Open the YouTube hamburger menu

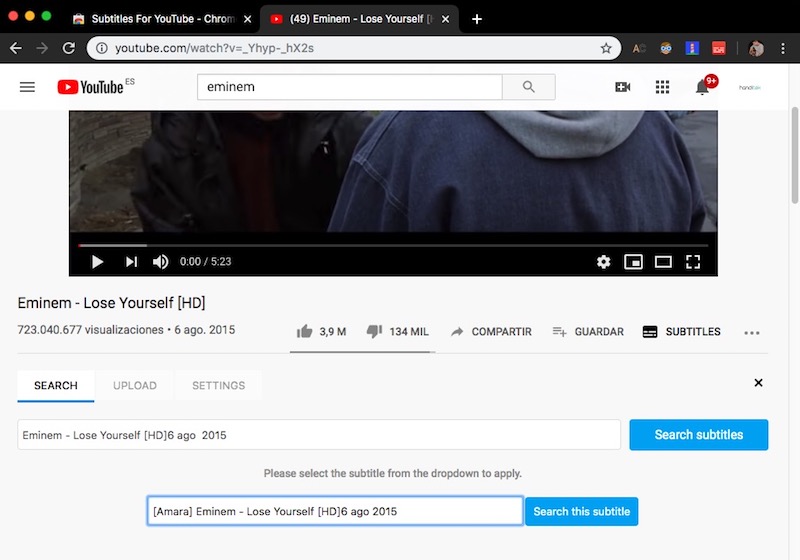(27, 87)
